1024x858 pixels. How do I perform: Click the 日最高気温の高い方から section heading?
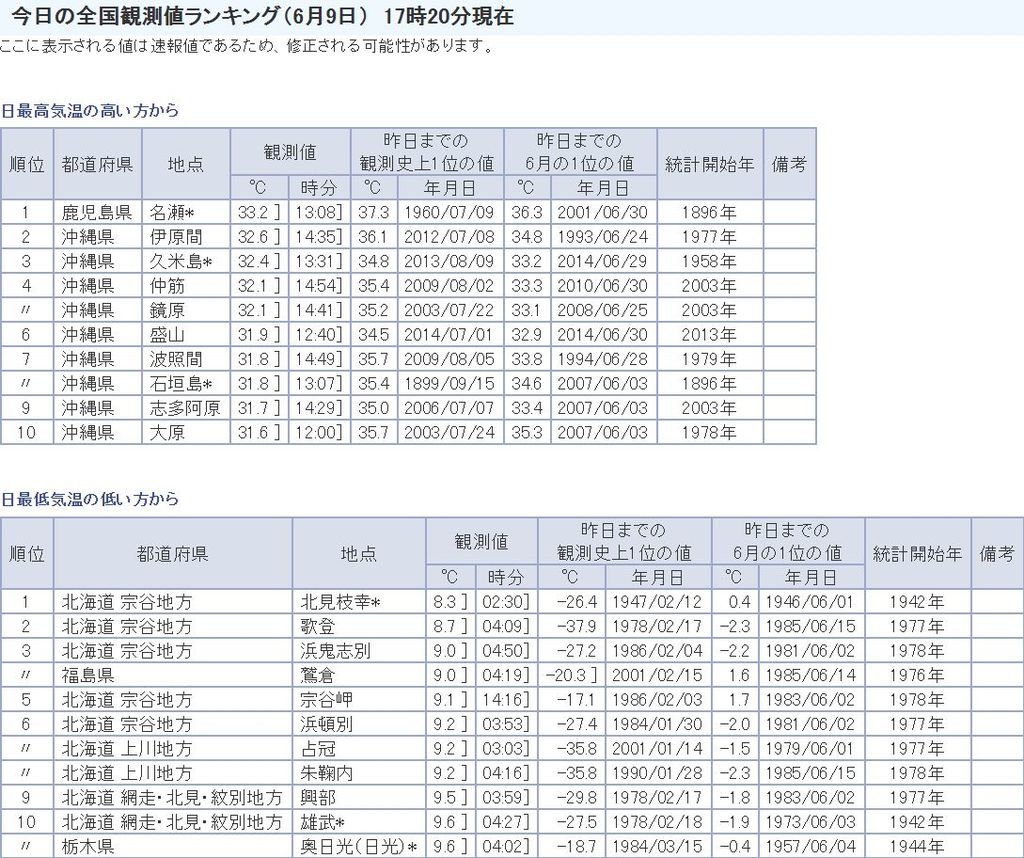90,111
